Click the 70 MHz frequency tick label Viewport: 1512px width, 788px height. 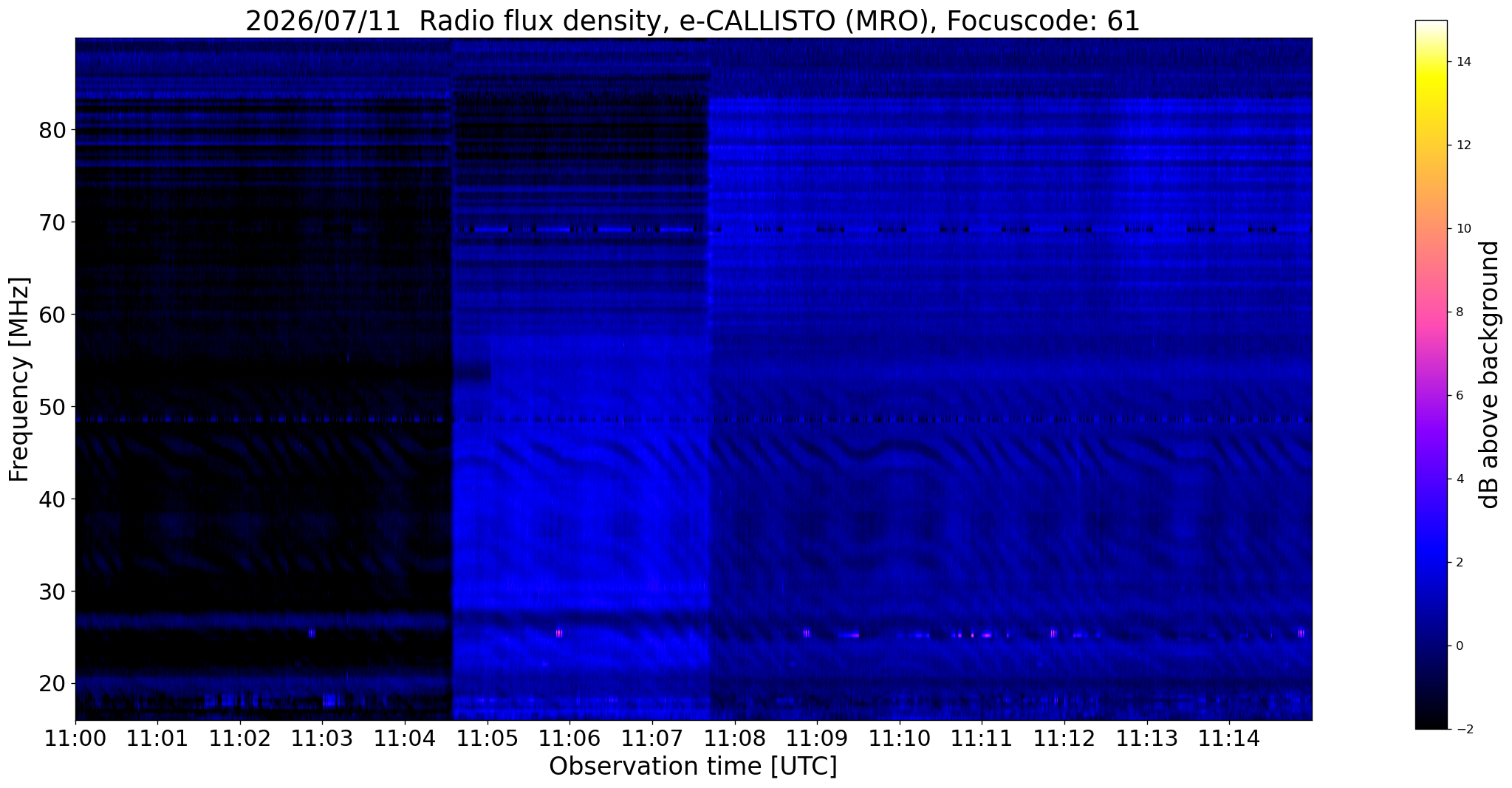(52, 222)
